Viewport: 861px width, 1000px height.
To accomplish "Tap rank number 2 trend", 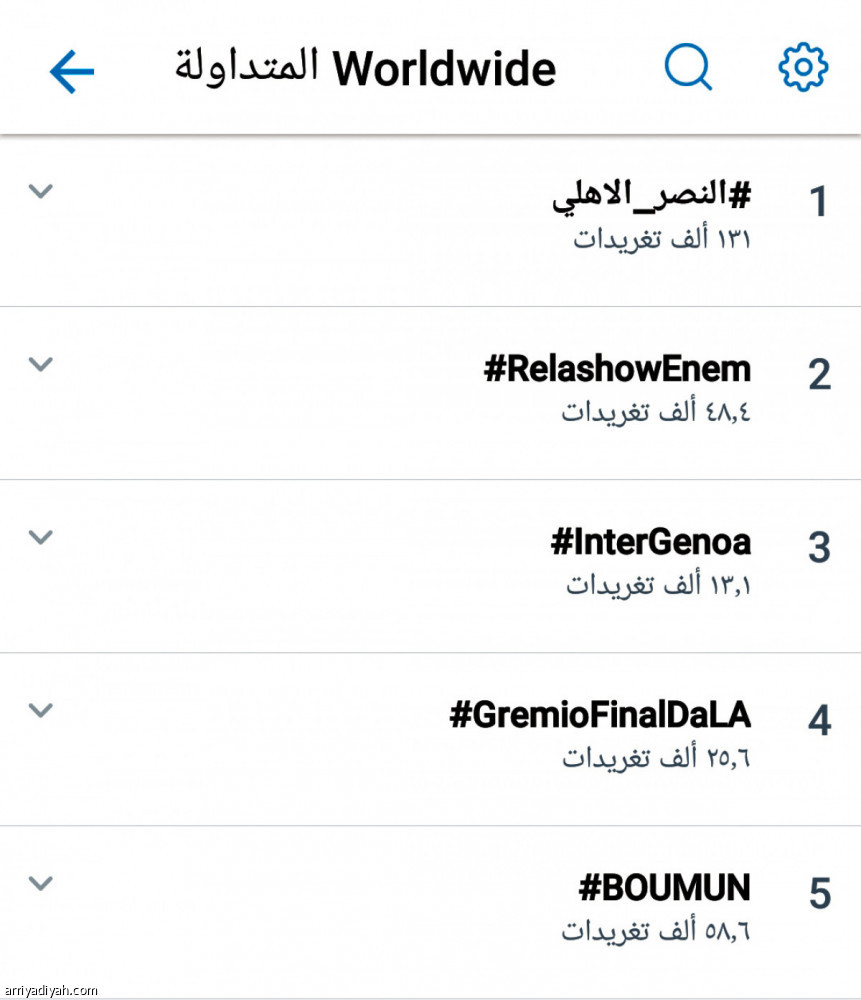I will tap(819, 376).
